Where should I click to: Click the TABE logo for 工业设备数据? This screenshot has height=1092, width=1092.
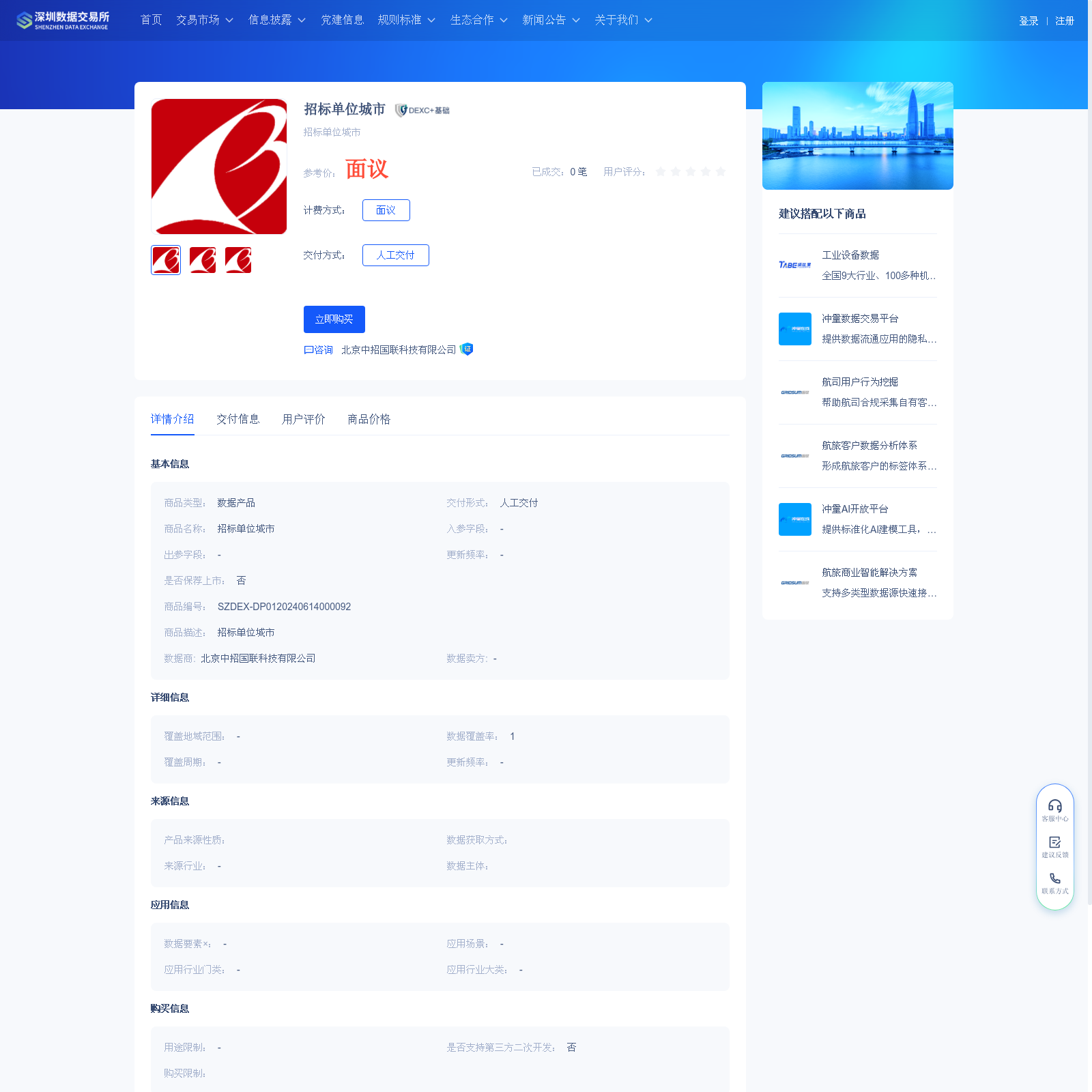pyautogui.click(x=795, y=265)
